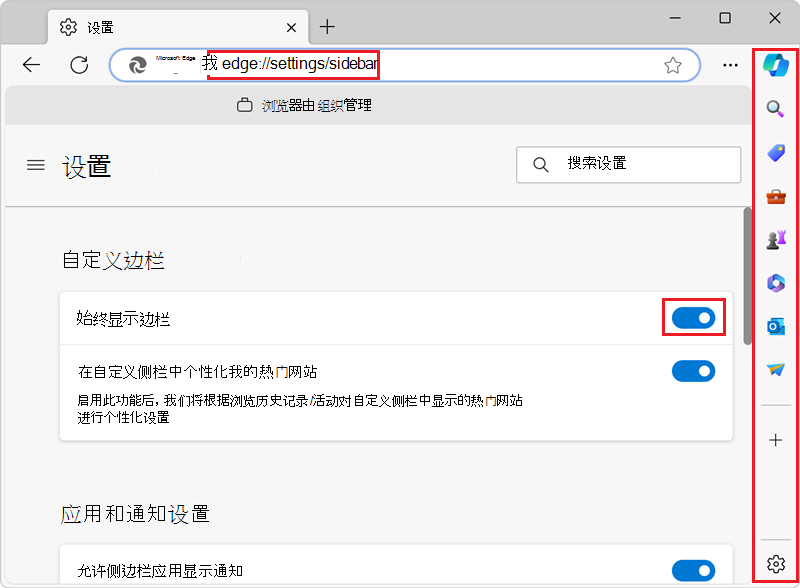Bookmark this page with the star icon
The height and width of the screenshot is (588, 800).
tap(673, 64)
